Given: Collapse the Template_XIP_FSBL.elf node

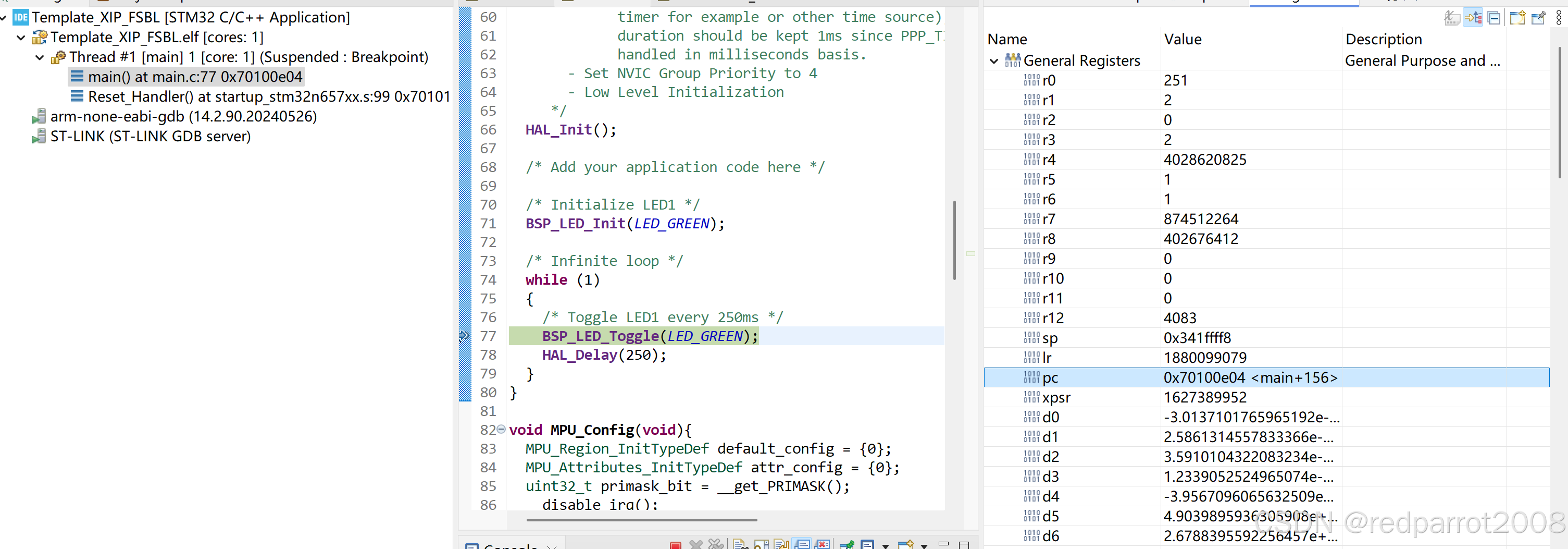Looking at the screenshot, I should pos(21,38).
